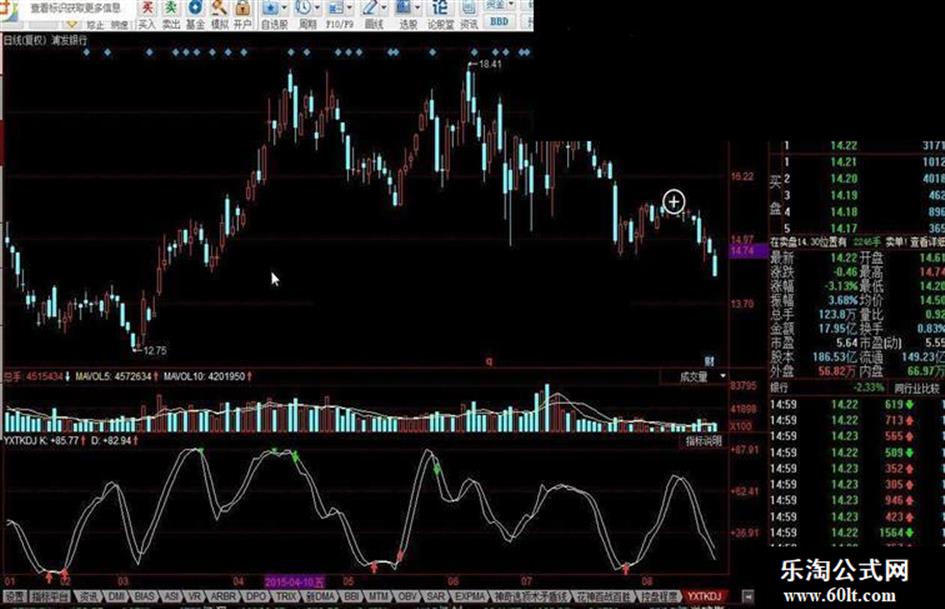Select the SAR indicator tab
The width and height of the screenshot is (945, 609).
click(435, 596)
